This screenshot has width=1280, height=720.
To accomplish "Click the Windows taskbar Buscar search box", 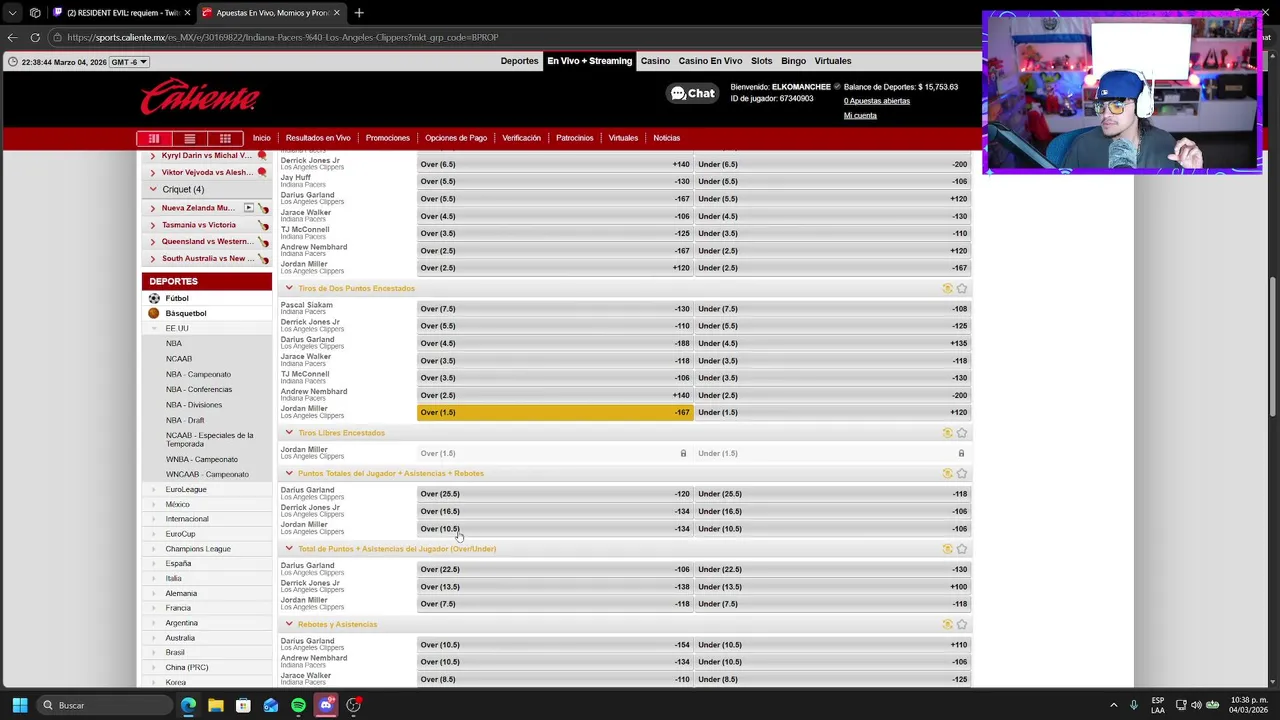I will tap(105, 705).
